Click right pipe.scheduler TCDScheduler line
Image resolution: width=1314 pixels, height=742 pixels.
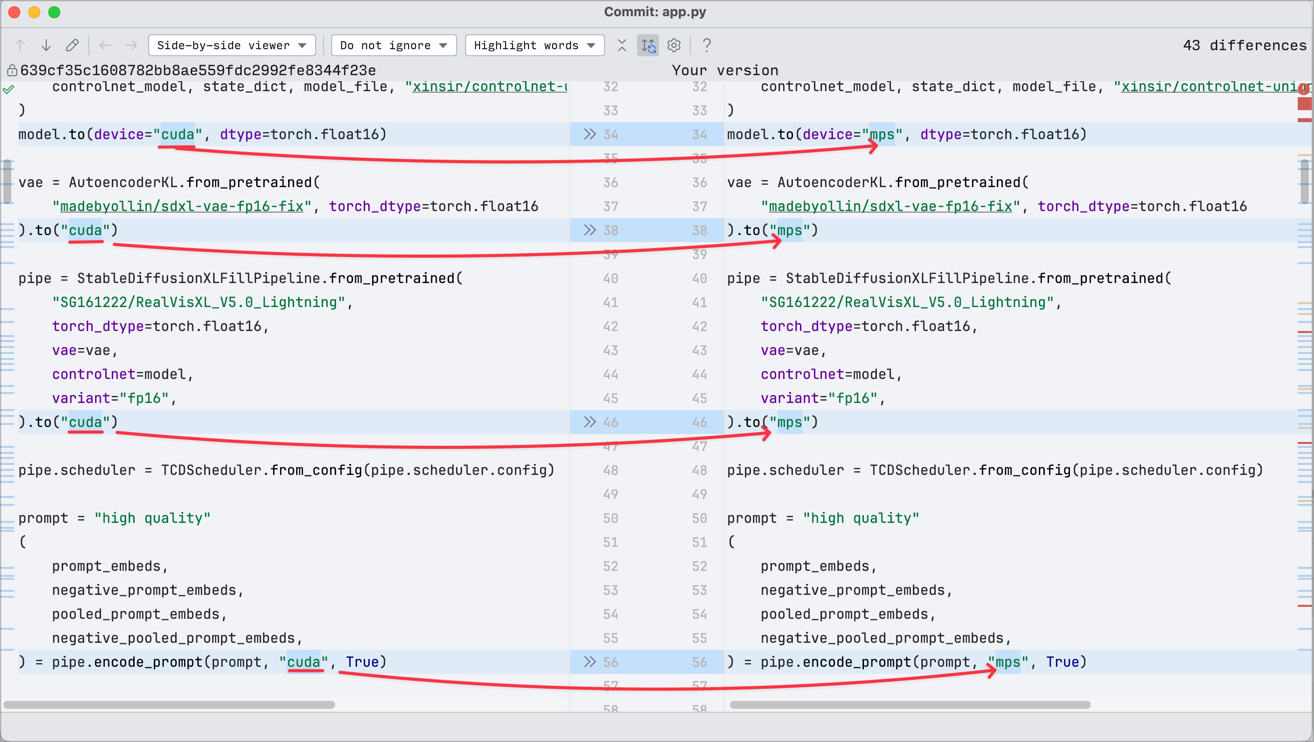point(995,470)
